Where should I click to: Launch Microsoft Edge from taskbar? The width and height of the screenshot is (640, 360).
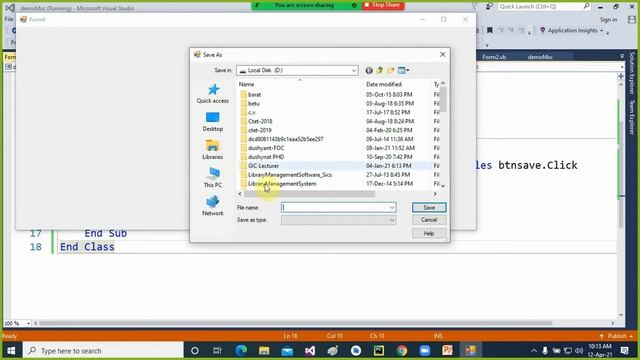tap(241, 351)
